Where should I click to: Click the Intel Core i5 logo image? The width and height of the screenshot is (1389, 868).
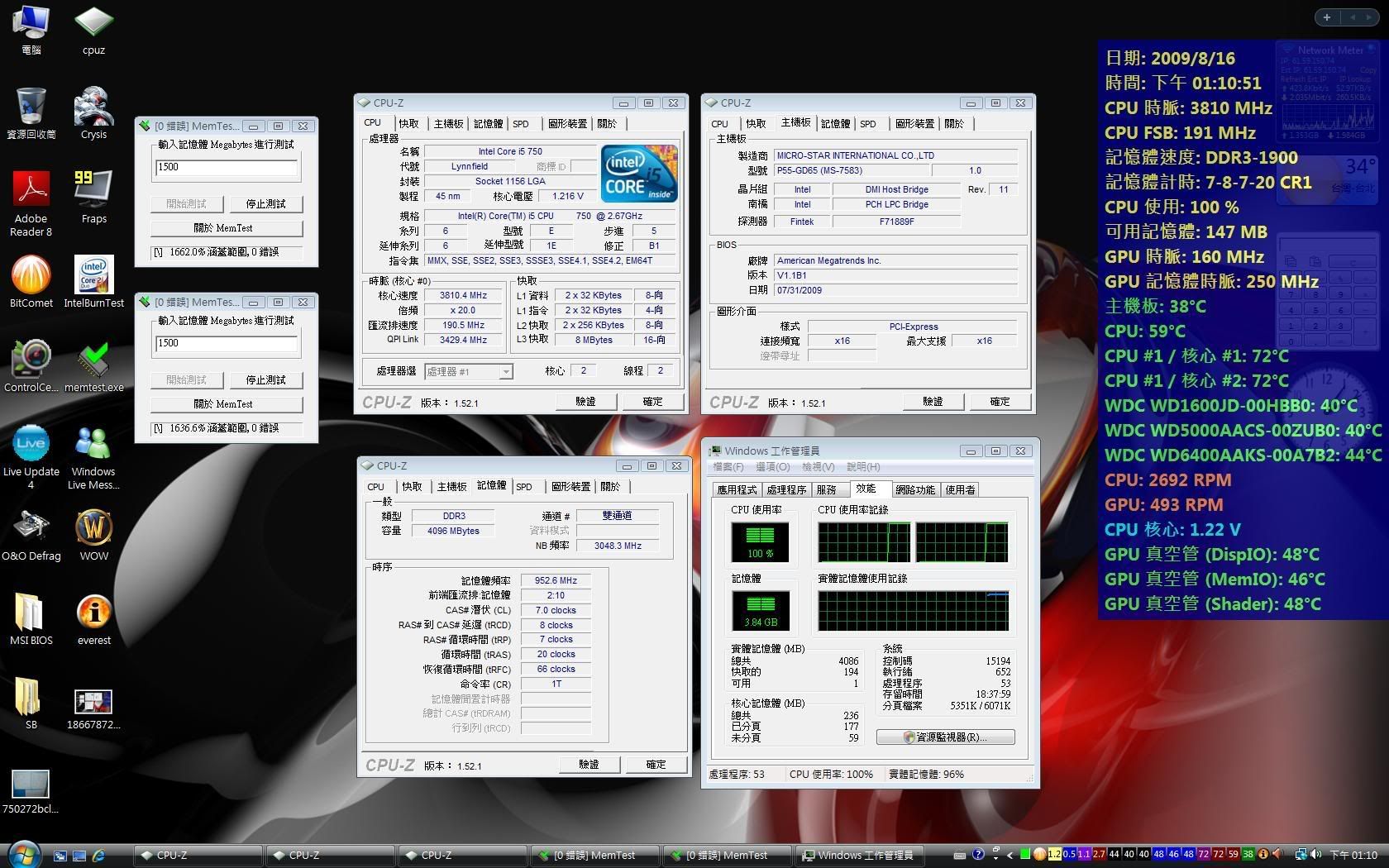coord(639,173)
